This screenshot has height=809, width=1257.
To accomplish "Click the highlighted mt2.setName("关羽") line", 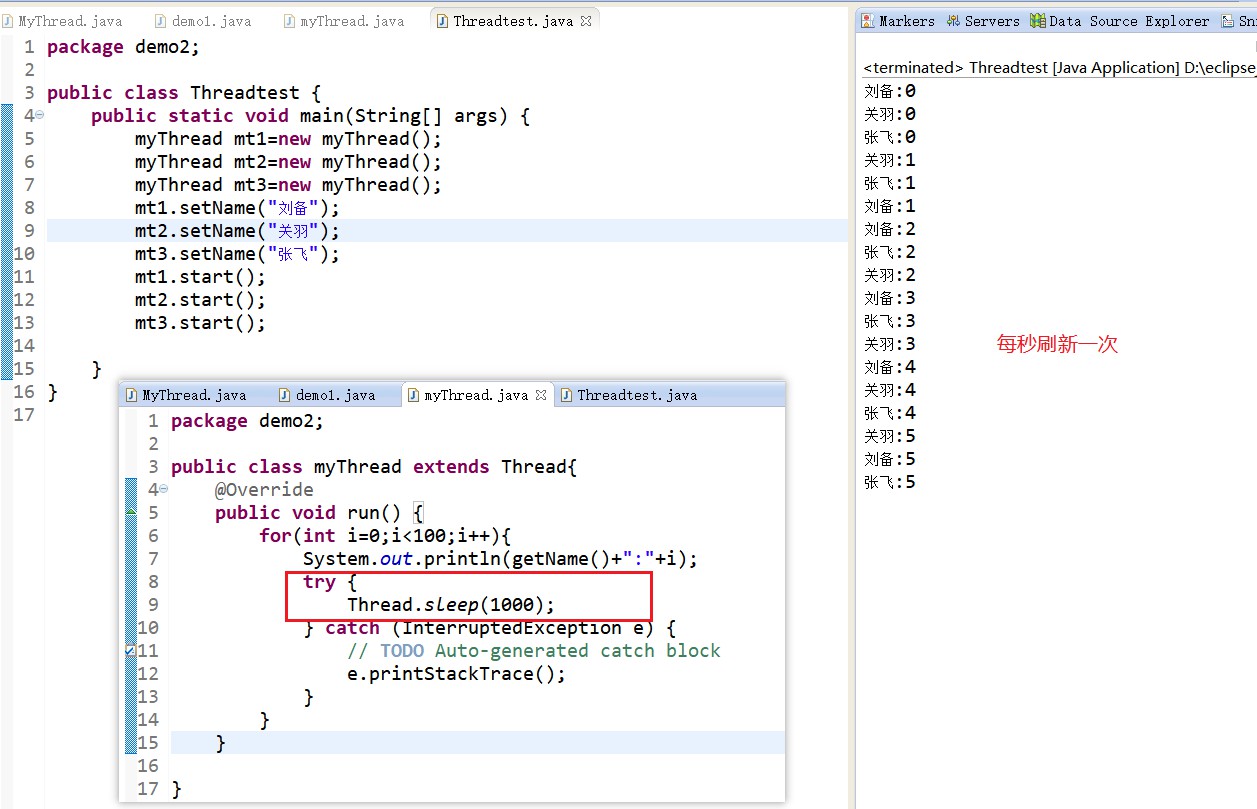I will coord(238,231).
